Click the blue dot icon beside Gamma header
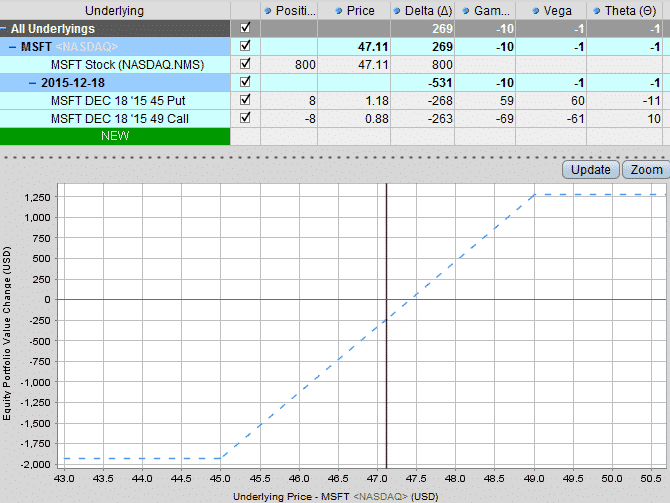670x503 pixels. tap(466, 11)
